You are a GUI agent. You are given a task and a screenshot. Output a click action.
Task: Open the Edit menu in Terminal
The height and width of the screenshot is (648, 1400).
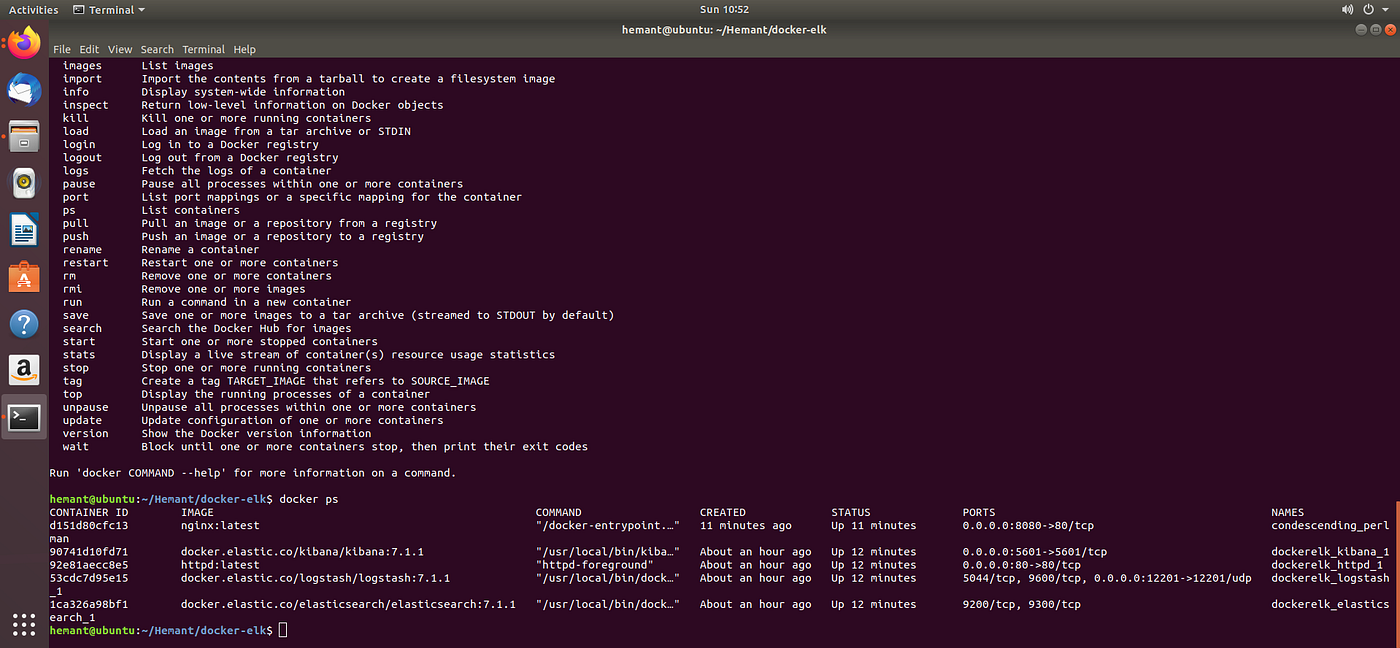coord(88,49)
